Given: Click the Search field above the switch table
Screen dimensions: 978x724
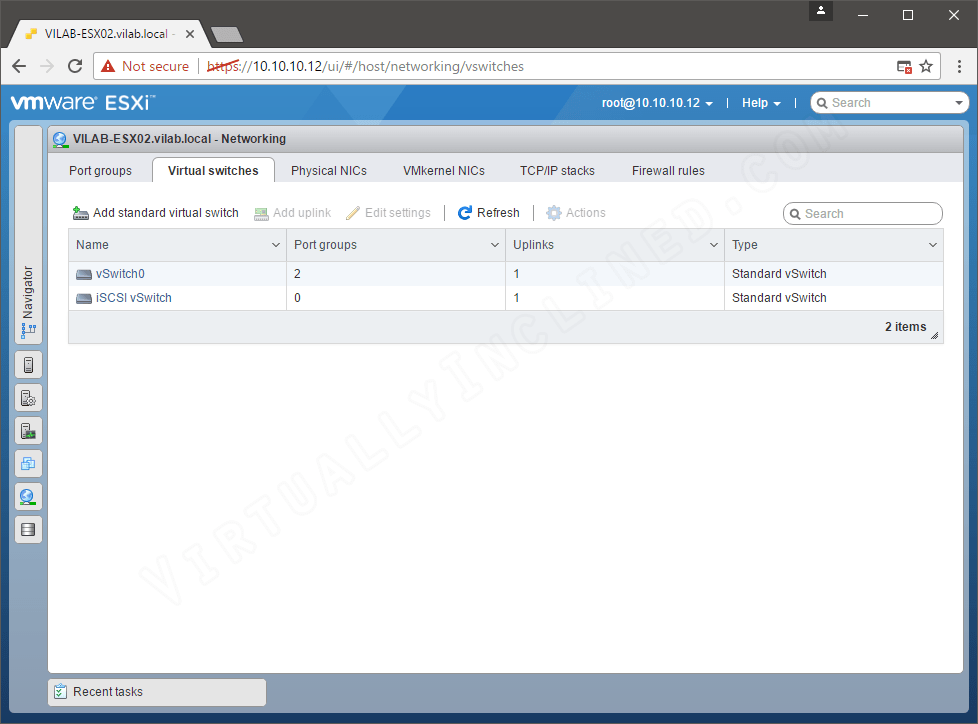Looking at the screenshot, I should (x=862, y=213).
